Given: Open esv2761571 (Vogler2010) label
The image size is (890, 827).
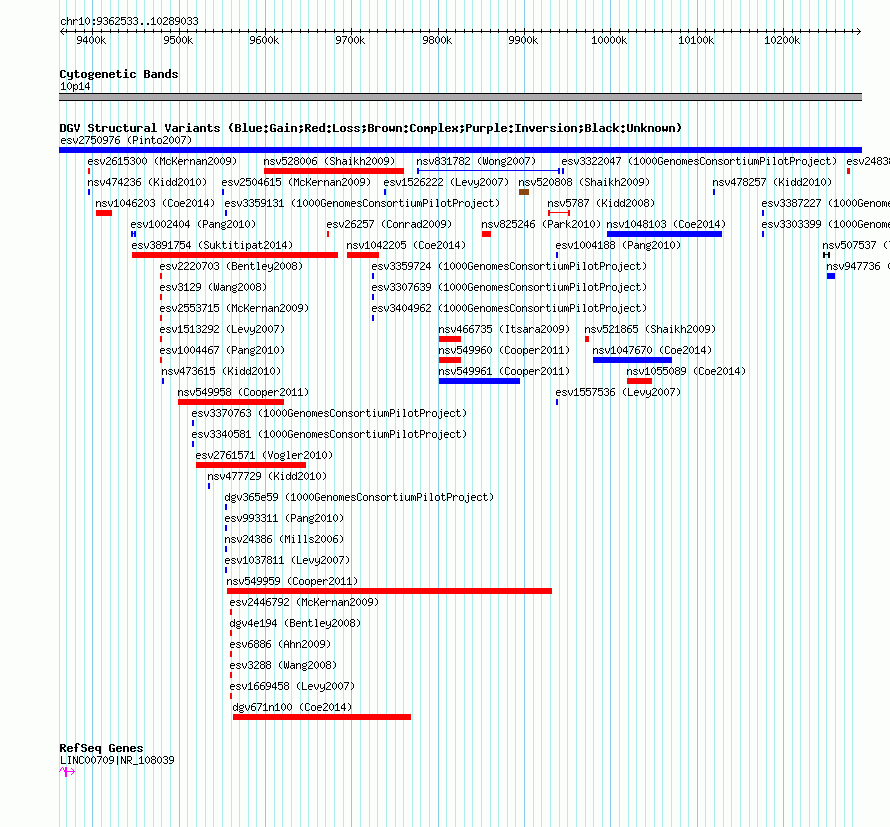Looking at the screenshot, I should (x=265, y=455).
